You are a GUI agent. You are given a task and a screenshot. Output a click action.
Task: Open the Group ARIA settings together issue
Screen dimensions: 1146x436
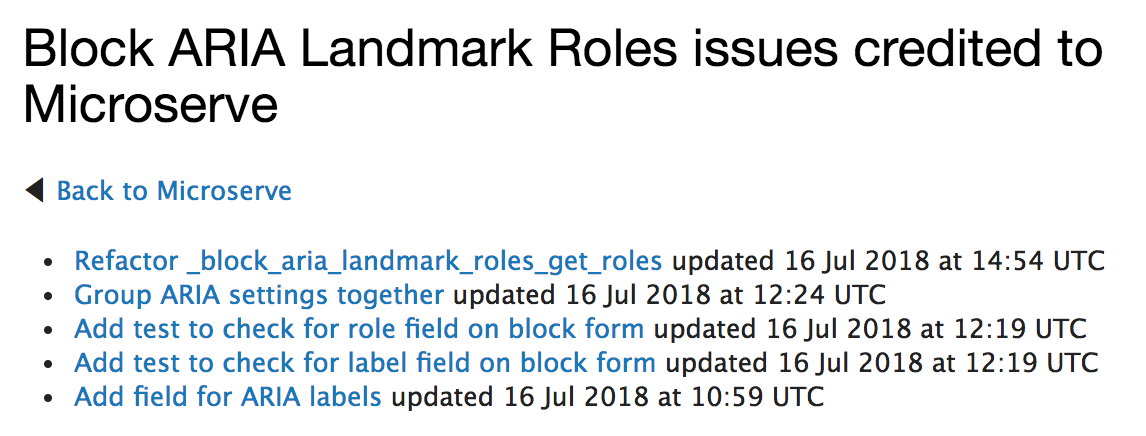click(x=259, y=295)
